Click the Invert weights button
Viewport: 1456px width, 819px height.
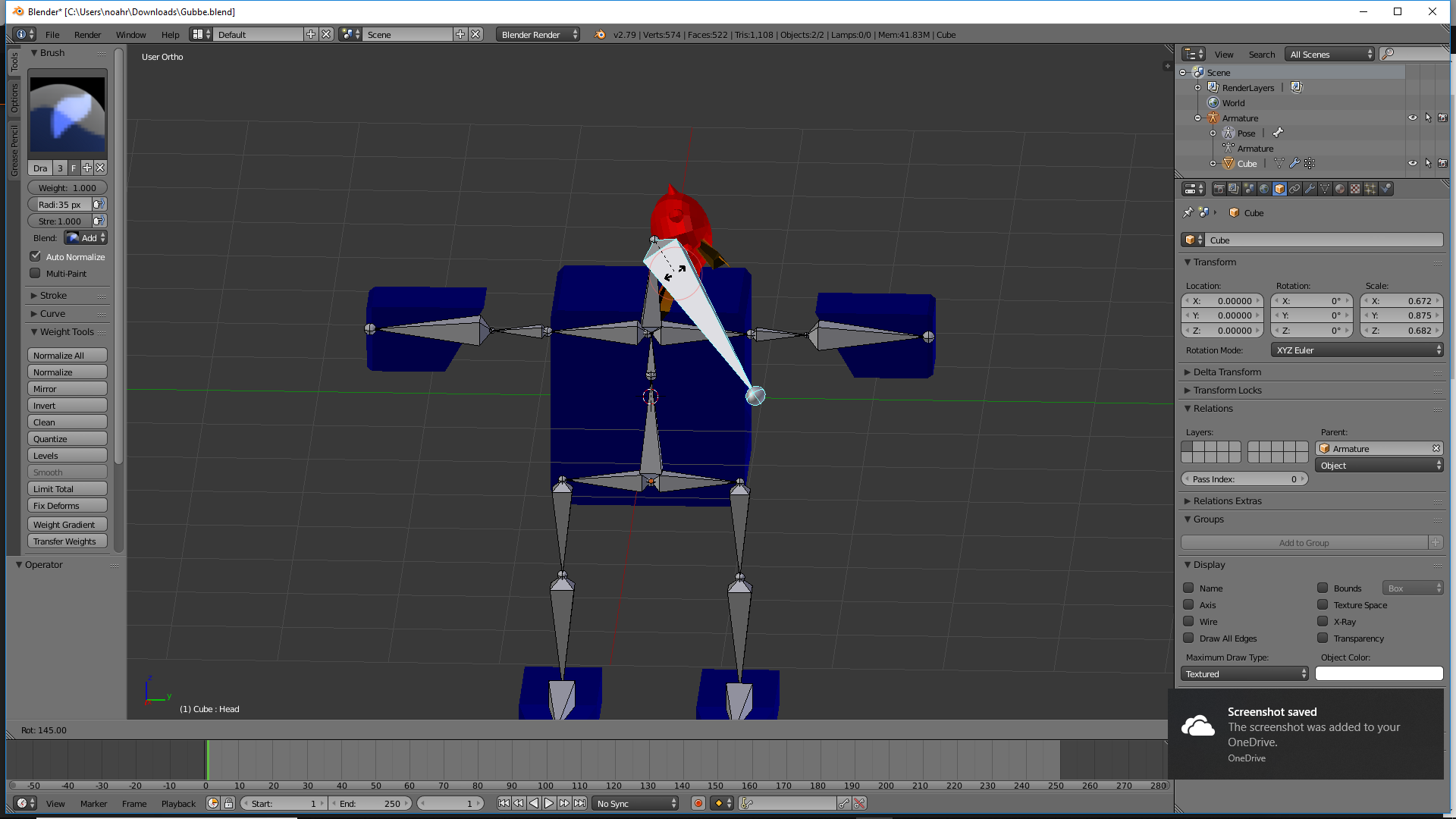(67, 405)
